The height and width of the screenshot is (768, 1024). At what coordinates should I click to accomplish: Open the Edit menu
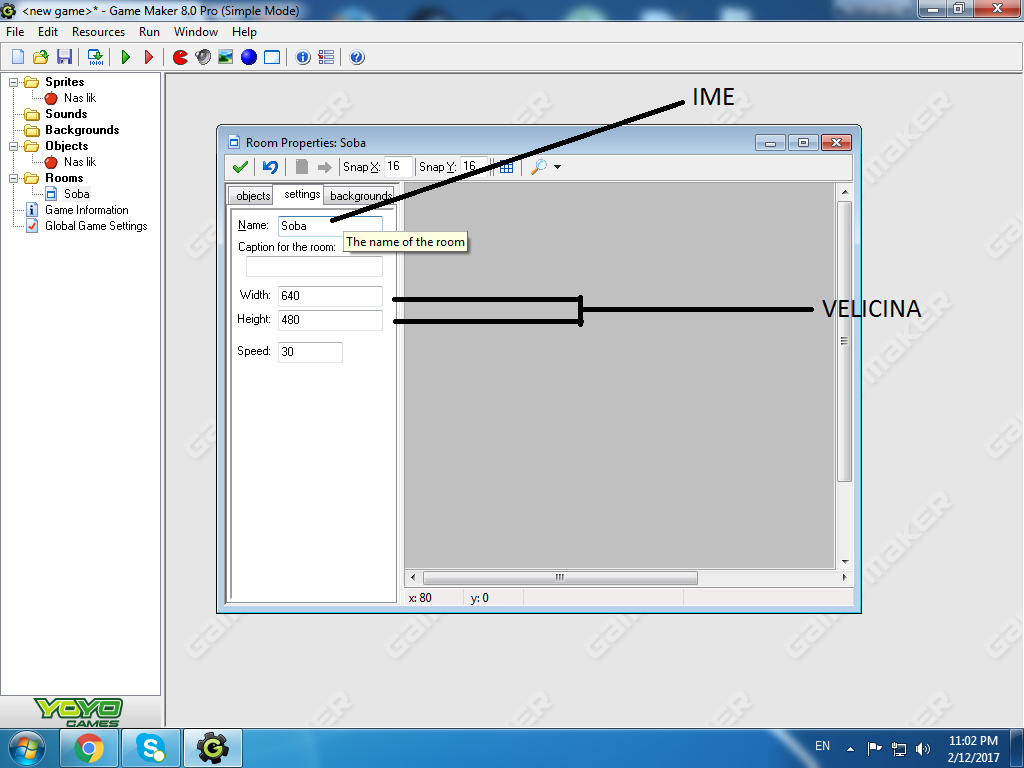coord(48,32)
